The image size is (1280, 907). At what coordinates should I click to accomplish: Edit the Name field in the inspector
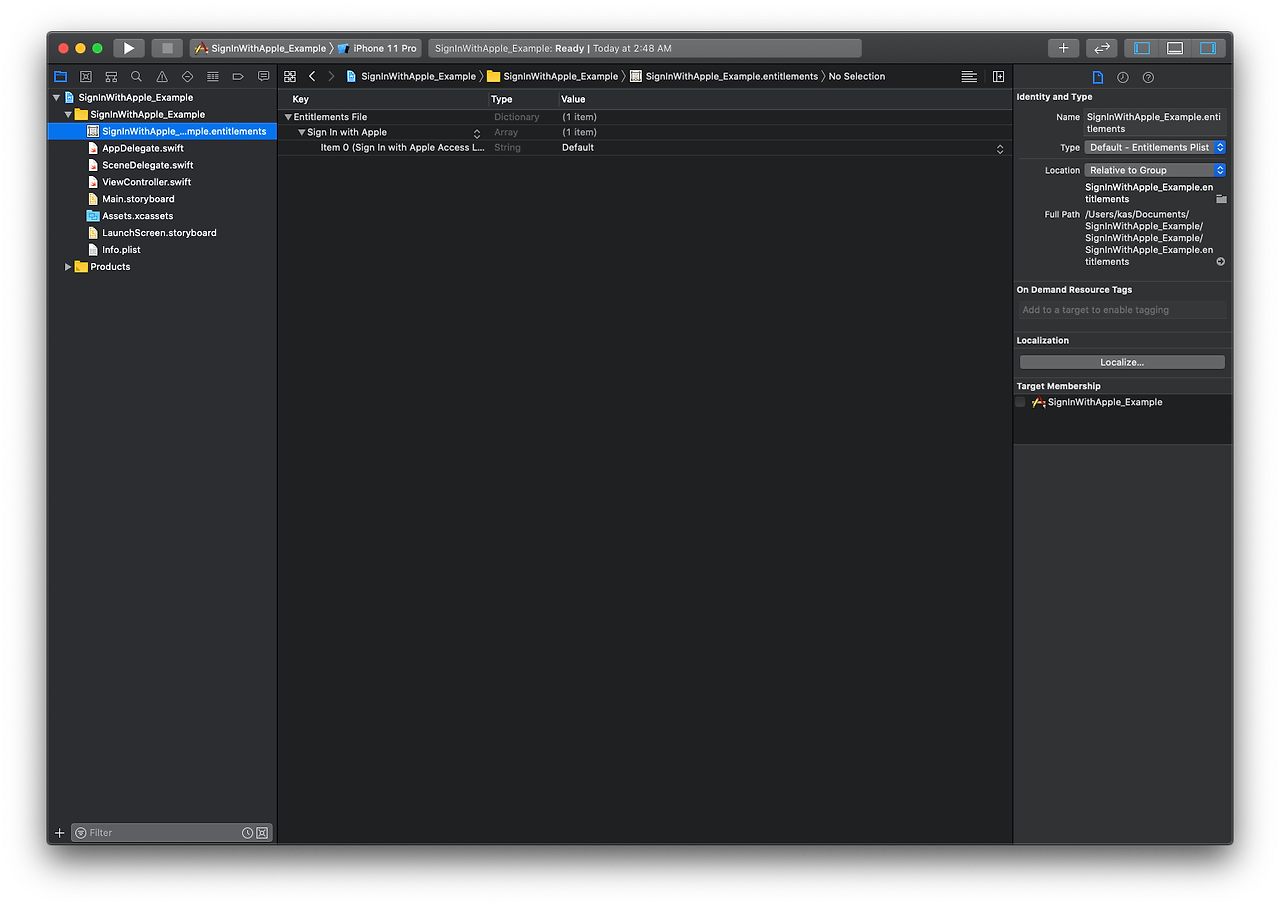point(1155,123)
